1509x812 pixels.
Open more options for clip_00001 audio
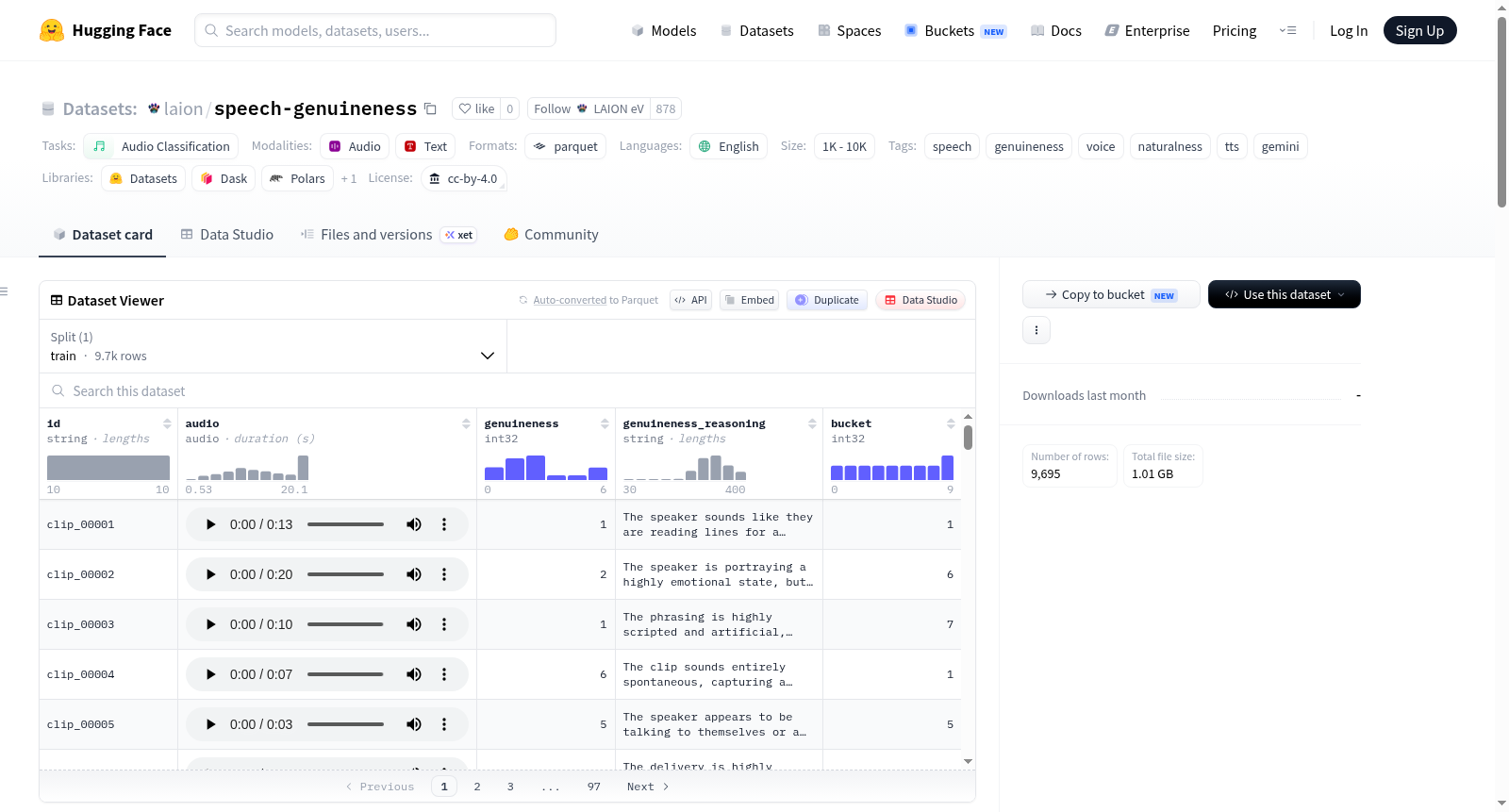click(x=444, y=524)
